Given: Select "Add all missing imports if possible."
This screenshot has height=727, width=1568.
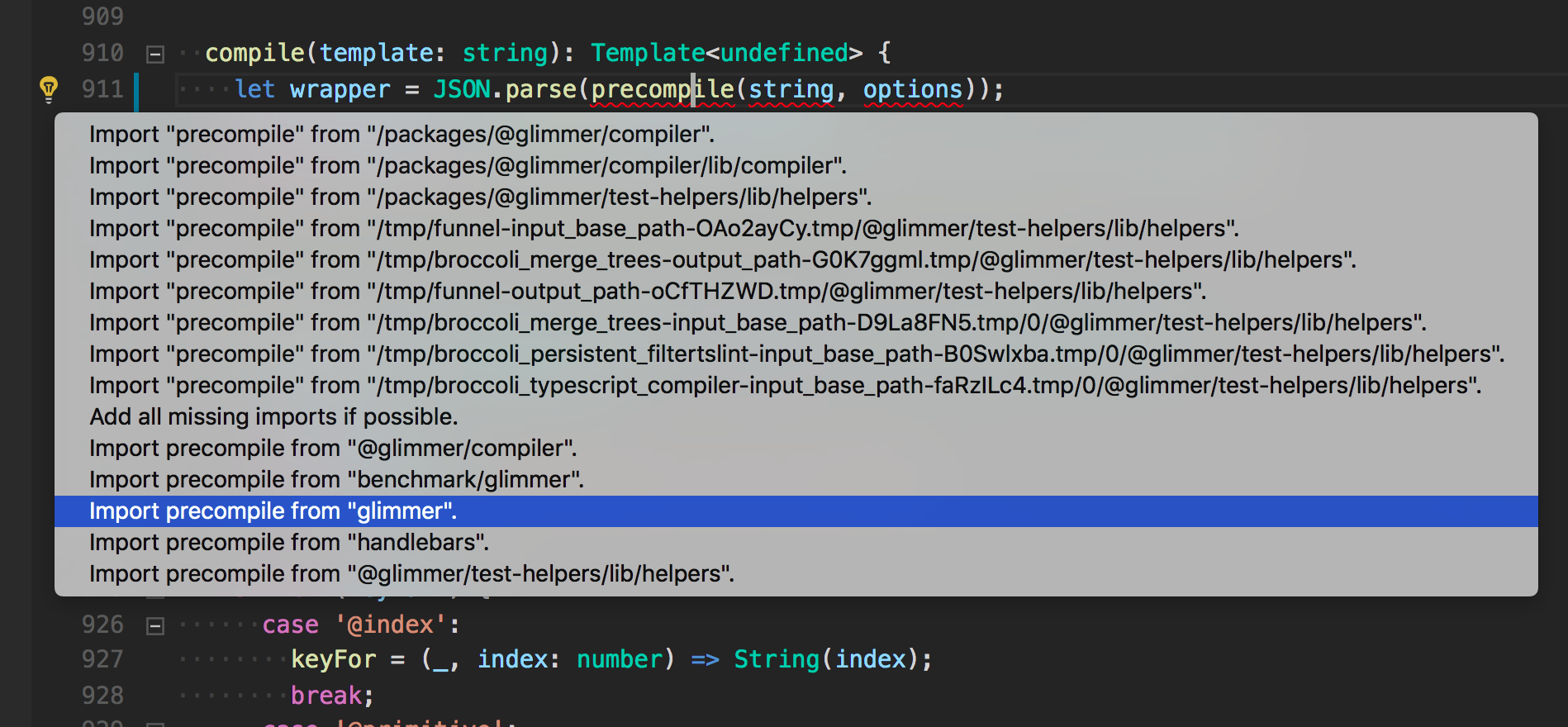Looking at the screenshot, I should (796, 416).
